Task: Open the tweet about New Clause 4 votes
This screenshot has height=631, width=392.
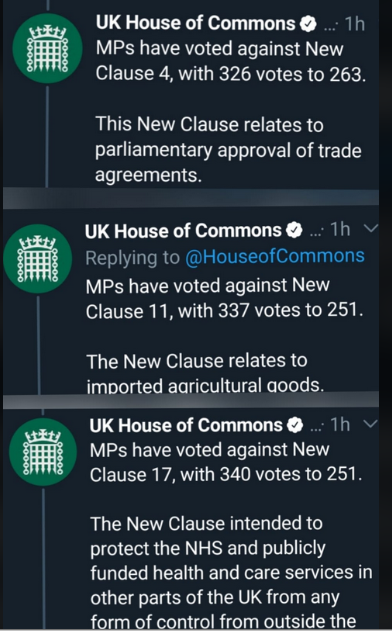Action: tap(231, 62)
